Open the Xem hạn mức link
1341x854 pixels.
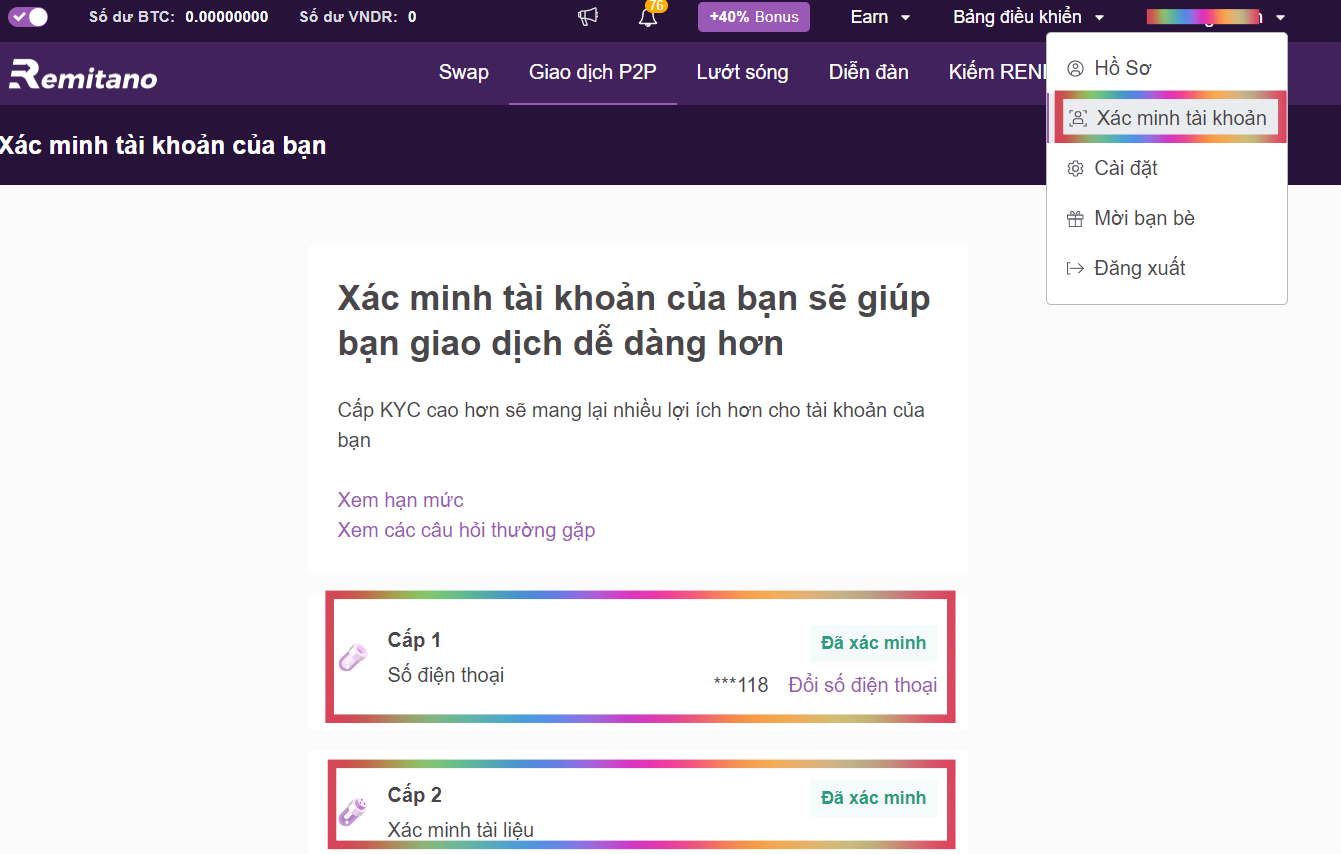click(400, 500)
